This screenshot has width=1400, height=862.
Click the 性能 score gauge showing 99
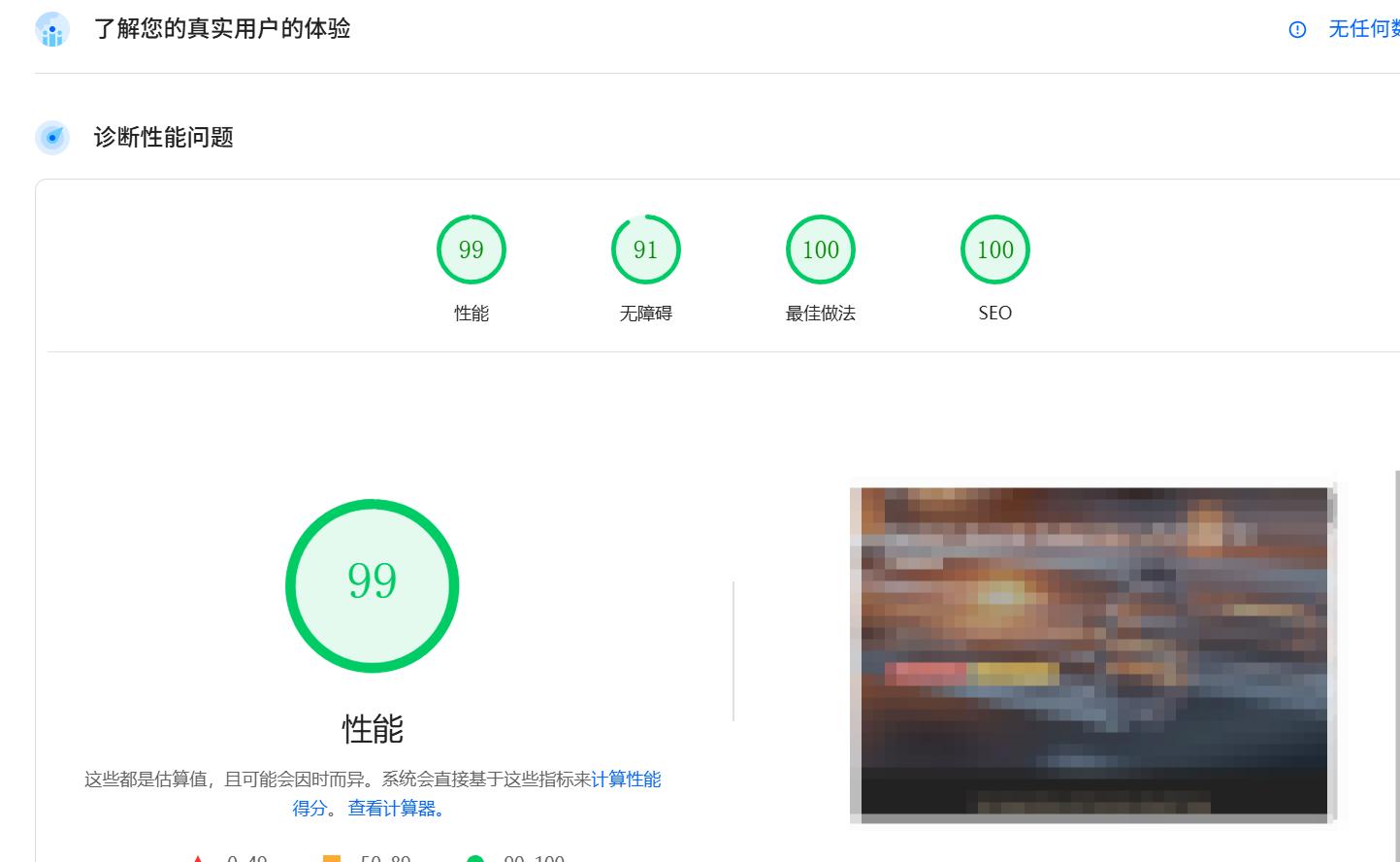(472, 249)
